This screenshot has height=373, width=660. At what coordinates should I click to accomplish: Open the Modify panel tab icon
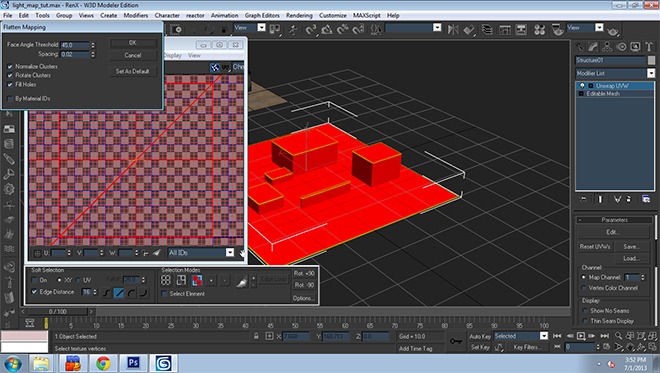point(593,47)
